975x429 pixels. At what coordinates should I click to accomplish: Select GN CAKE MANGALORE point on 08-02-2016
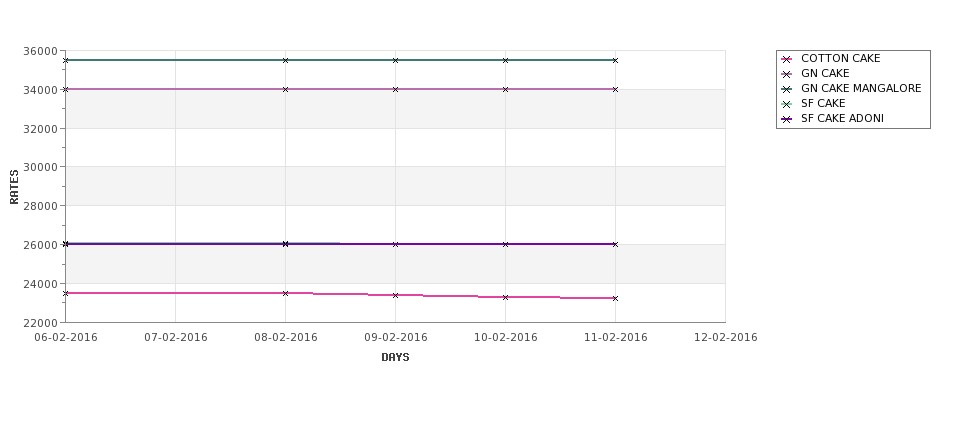[285, 60]
